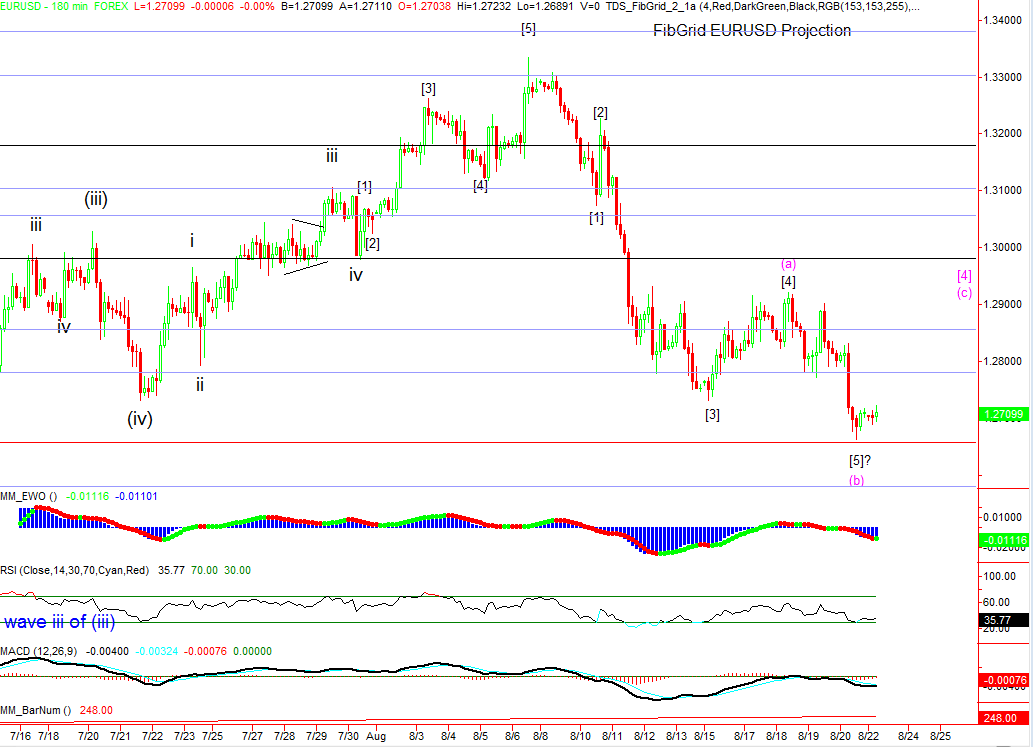
Task: Click the blue 'wave iii of (iii)' text
Action: pyautogui.click(x=59, y=622)
